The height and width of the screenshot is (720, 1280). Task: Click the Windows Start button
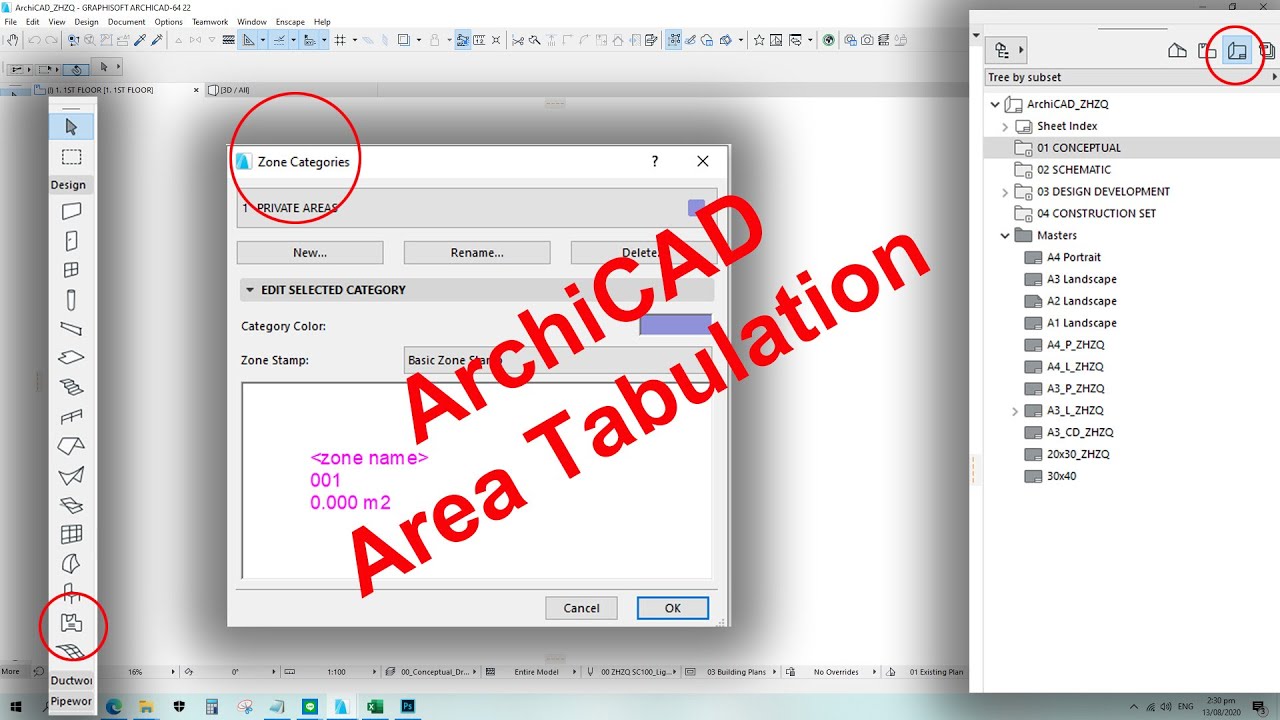tap(16, 706)
